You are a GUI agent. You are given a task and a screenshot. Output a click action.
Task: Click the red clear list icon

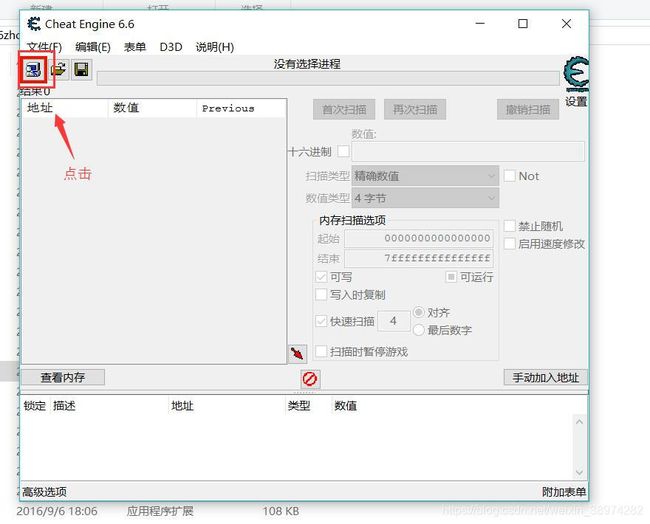310,379
